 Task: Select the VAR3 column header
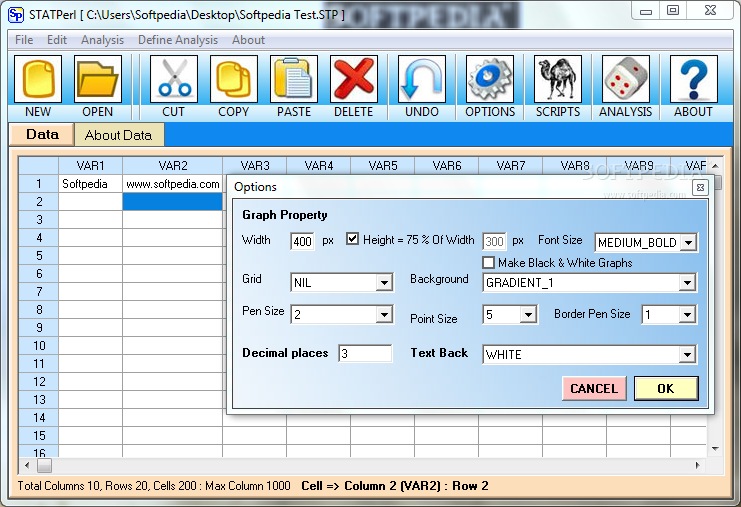pyautogui.click(x=255, y=166)
